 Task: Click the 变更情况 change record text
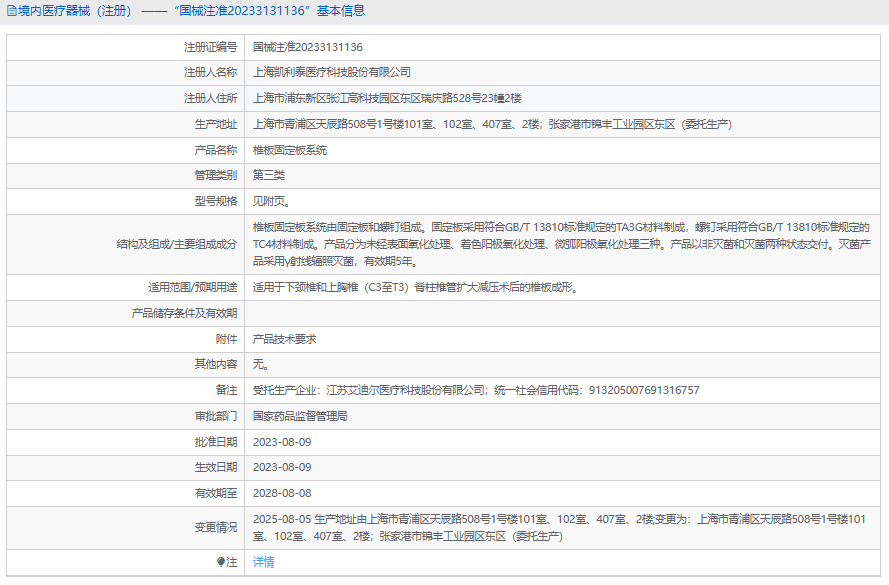coord(560,527)
